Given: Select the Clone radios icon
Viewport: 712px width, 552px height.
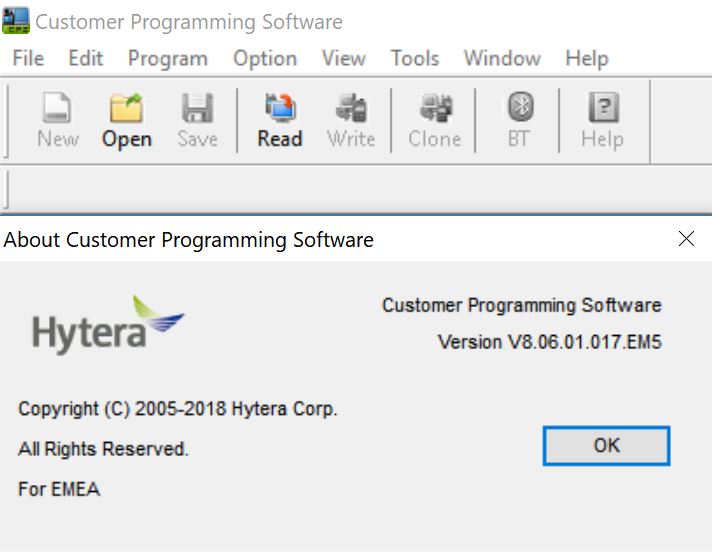Looking at the screenshot, I should [435, 120].
